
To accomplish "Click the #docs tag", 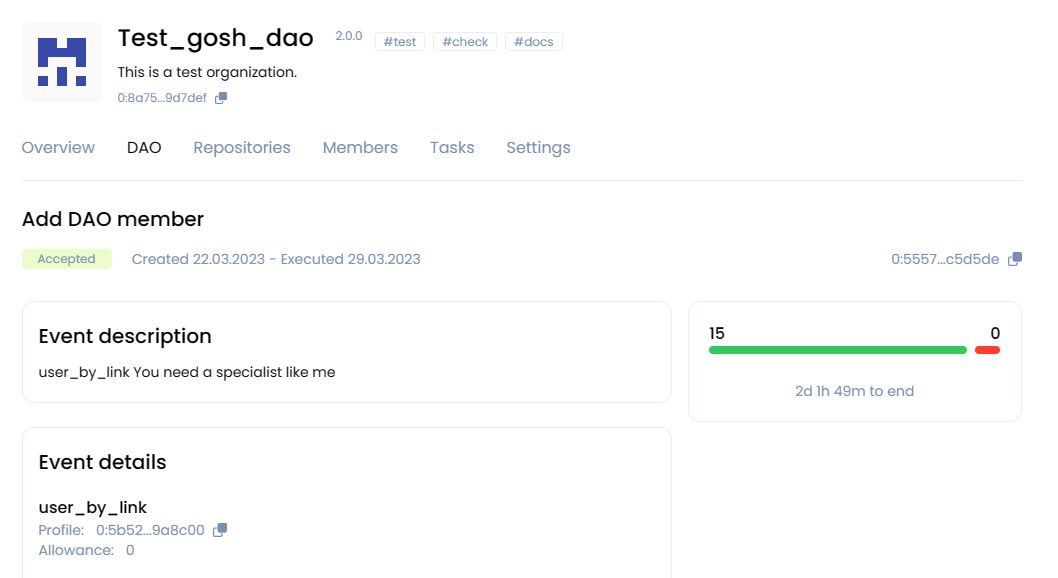I will click(x=534, y=42).
